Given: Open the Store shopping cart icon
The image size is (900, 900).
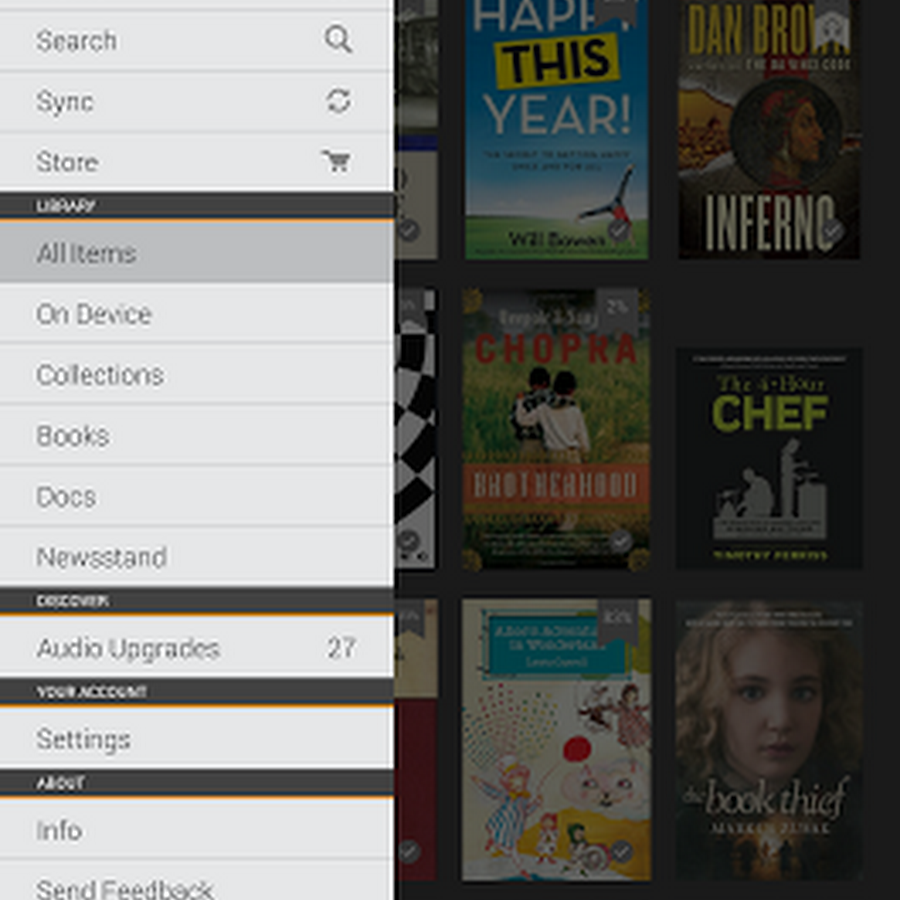Looking at the screenshot, I should pos(336,161).
